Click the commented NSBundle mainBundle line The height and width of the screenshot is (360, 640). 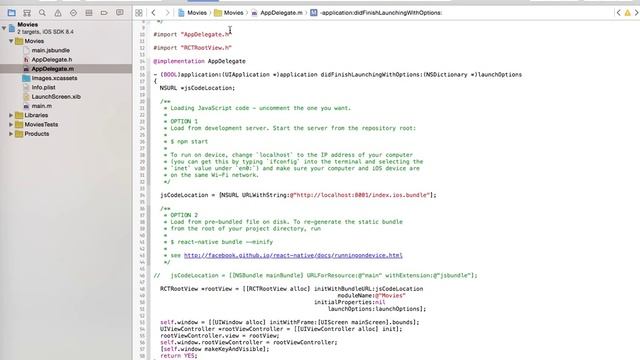click(x=316, y=276)
